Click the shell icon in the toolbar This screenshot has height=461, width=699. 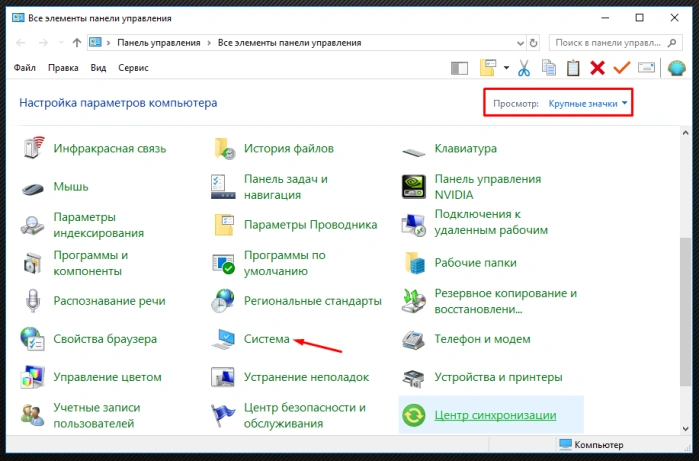(676, 68)
